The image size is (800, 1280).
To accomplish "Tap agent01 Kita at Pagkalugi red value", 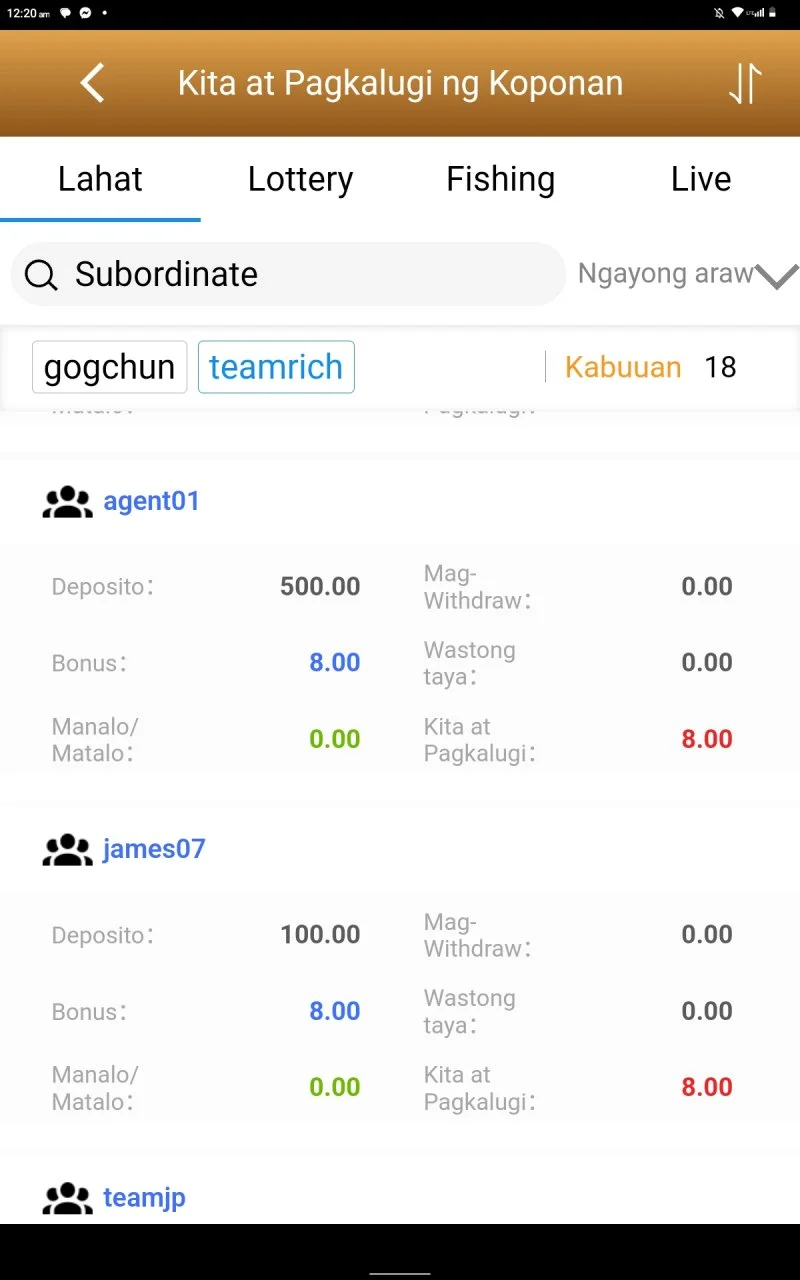I will coord(707,739).
